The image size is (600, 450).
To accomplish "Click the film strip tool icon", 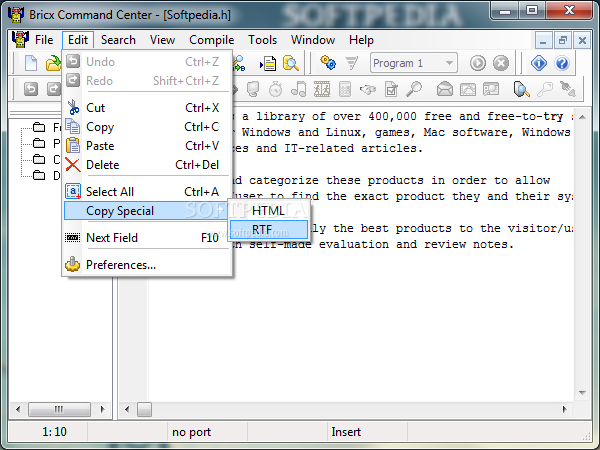I will click(322, 89).
